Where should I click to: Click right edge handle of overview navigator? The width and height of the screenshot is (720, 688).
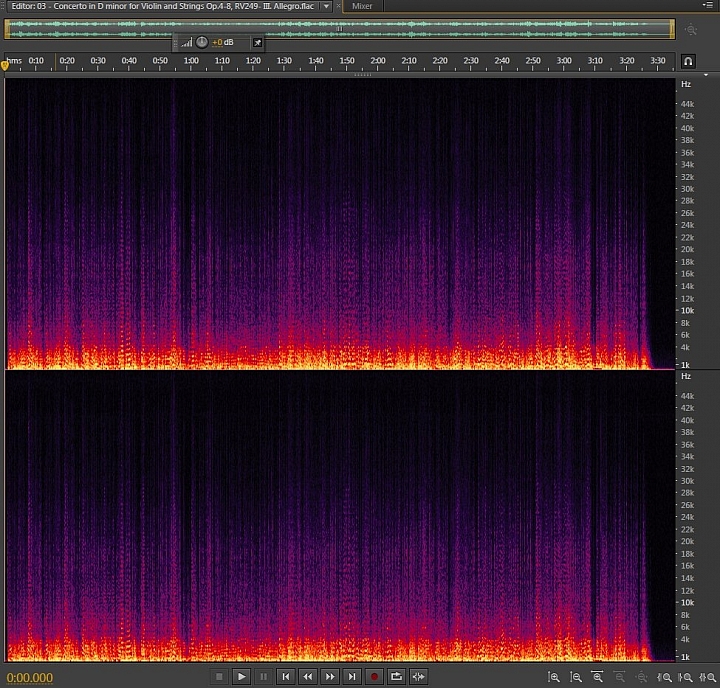(x=673, y=29)
